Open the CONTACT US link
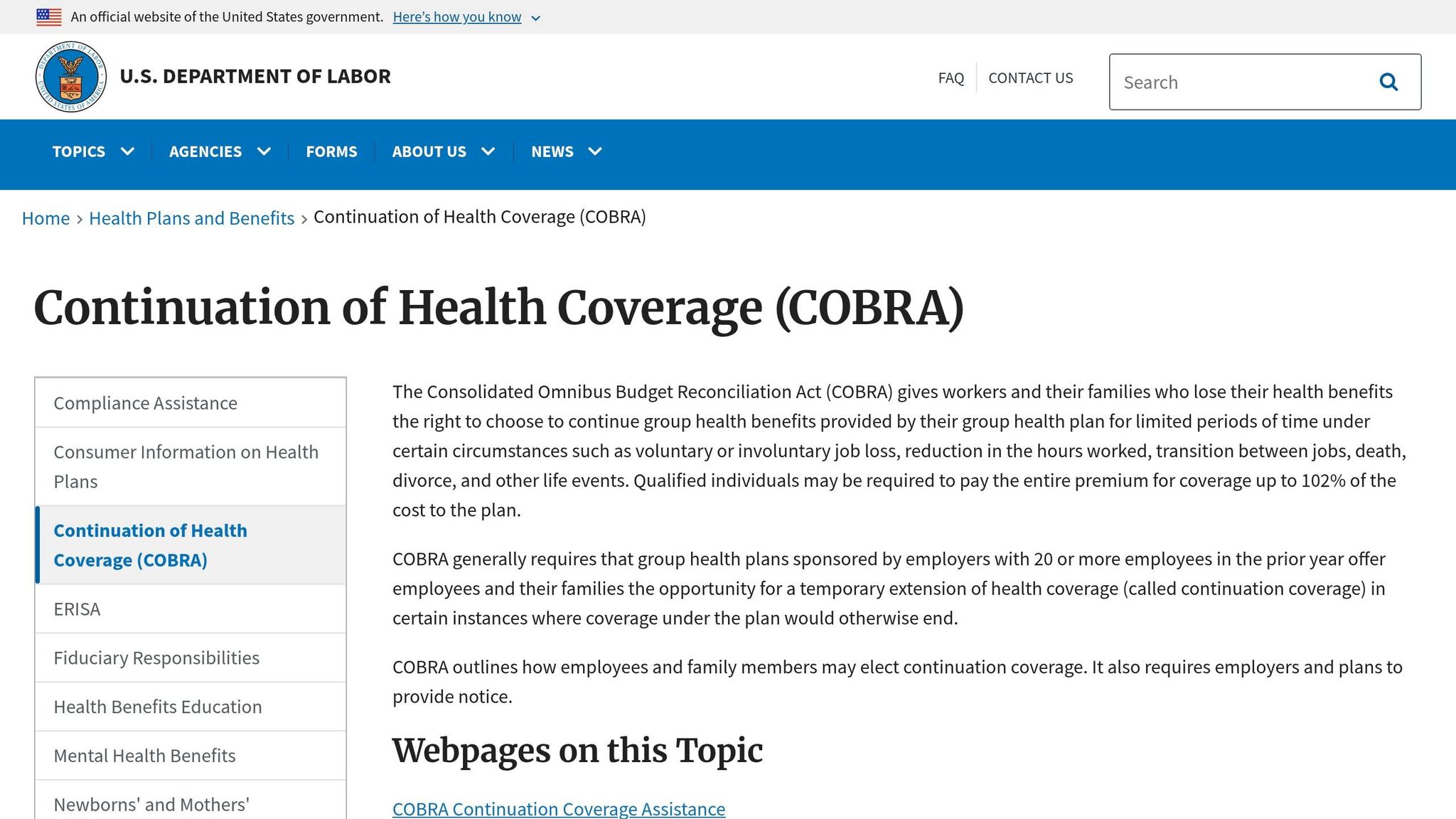1456x819 pixels. tap(1031, 78)
